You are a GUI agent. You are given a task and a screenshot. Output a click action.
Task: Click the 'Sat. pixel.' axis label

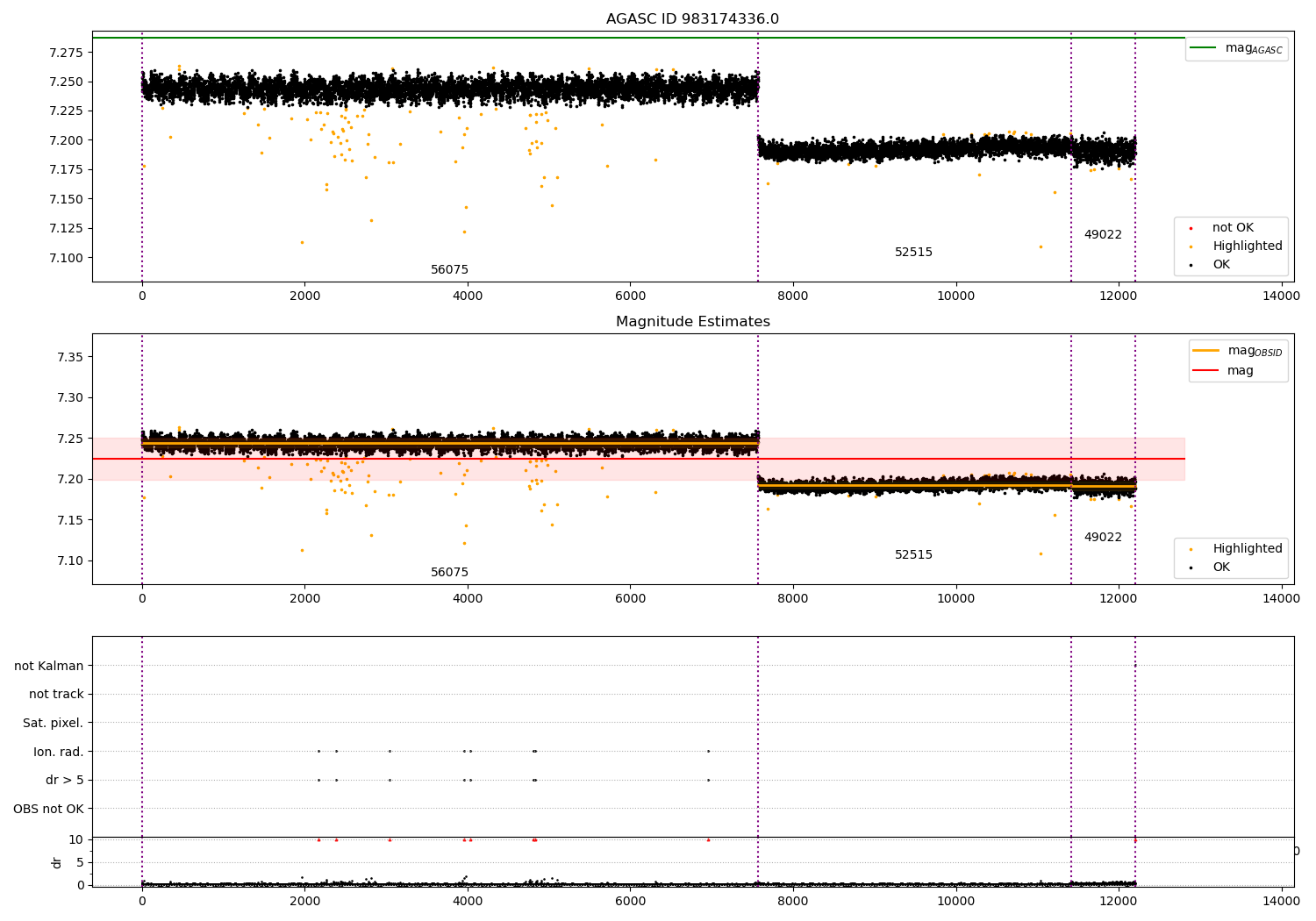(54, 723)
